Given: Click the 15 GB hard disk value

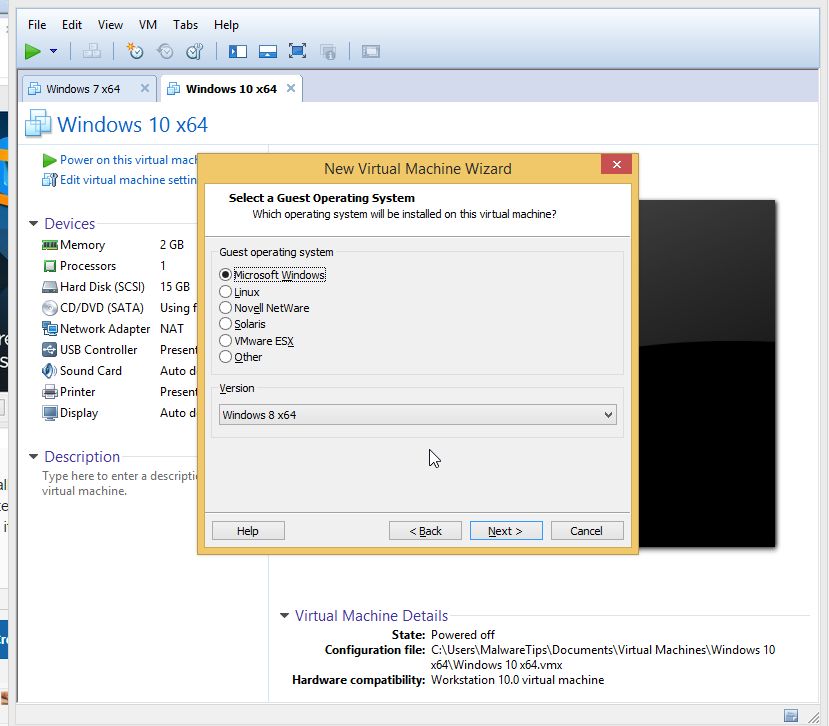Looking at the screenshot, I should coord(174,287).
